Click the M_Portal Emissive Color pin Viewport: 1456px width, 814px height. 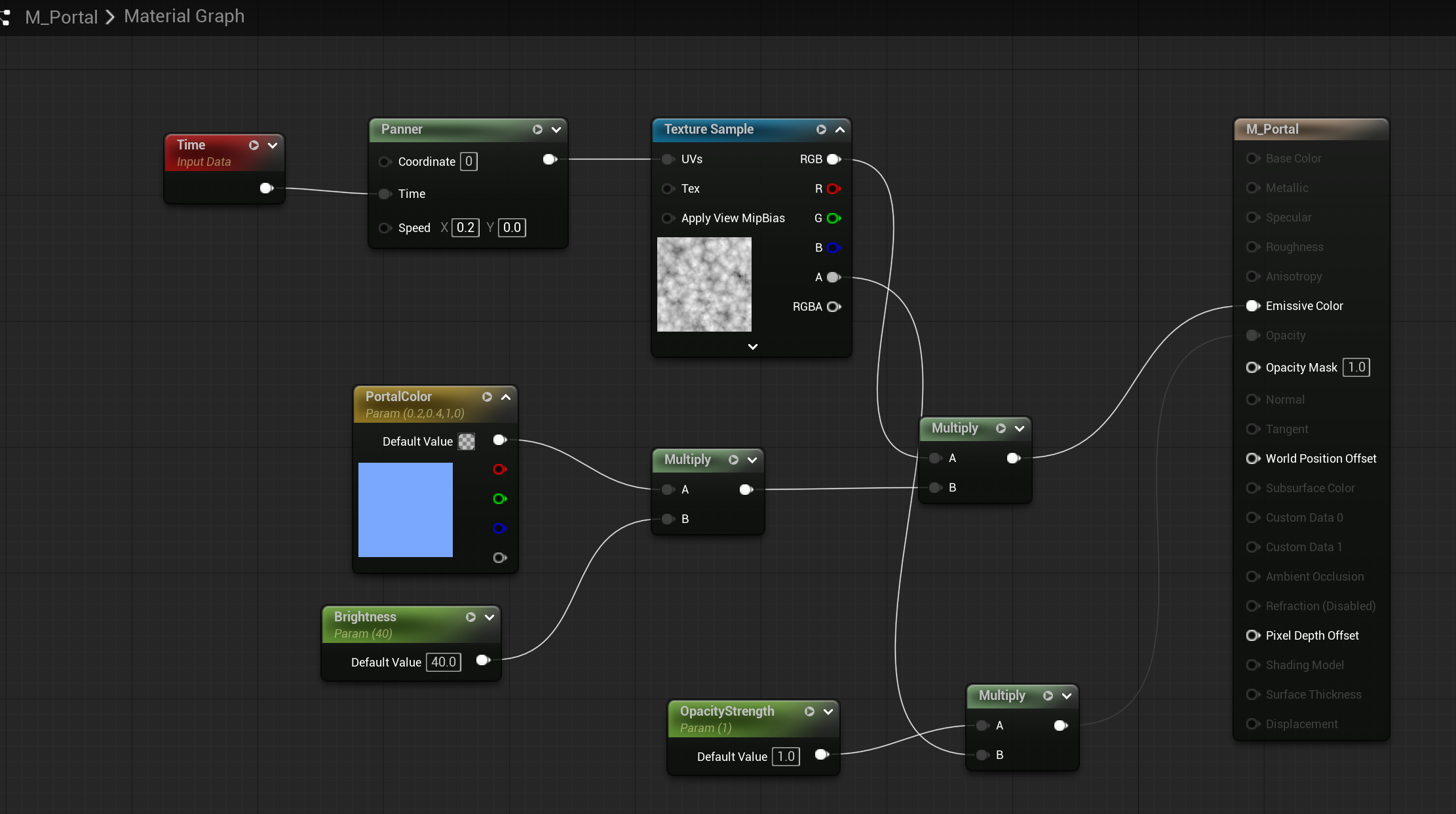[x=1253, y=306]
